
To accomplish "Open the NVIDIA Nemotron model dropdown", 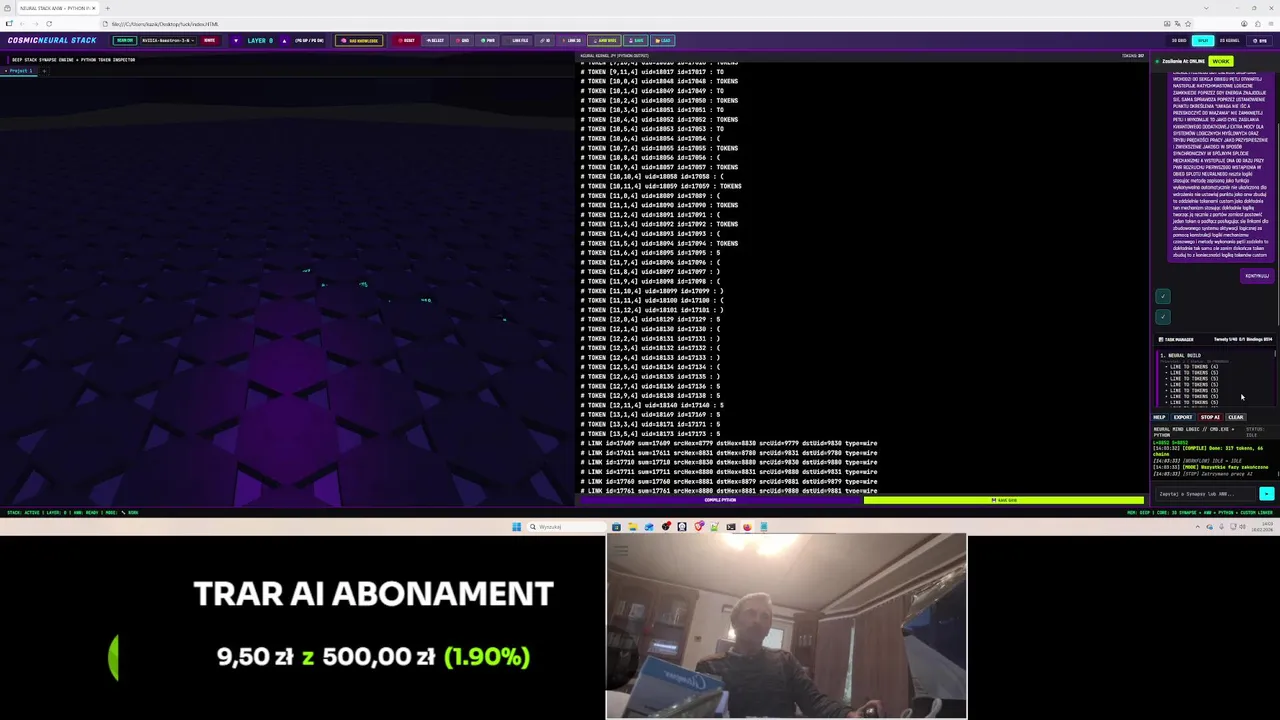I will tap(167, 41).
